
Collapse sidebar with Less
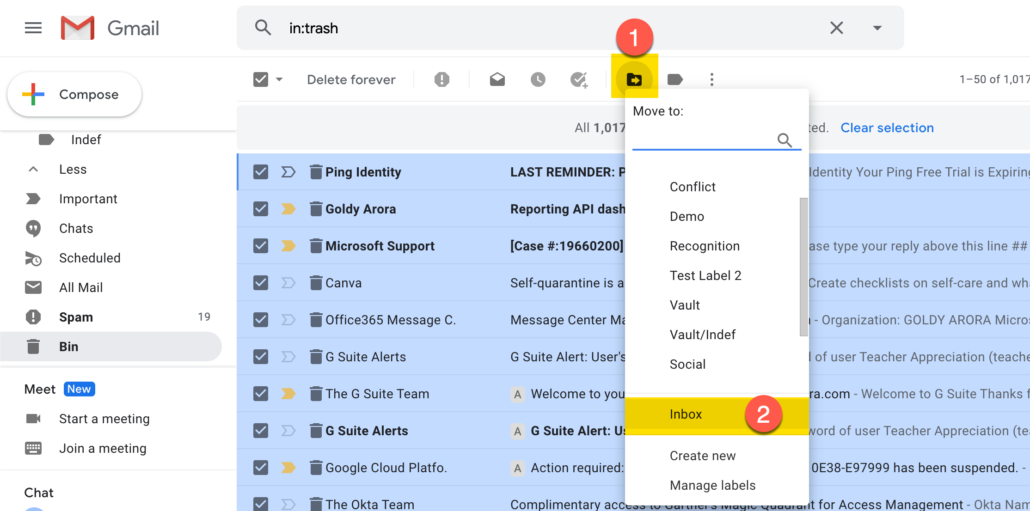[x=72, y=169]
